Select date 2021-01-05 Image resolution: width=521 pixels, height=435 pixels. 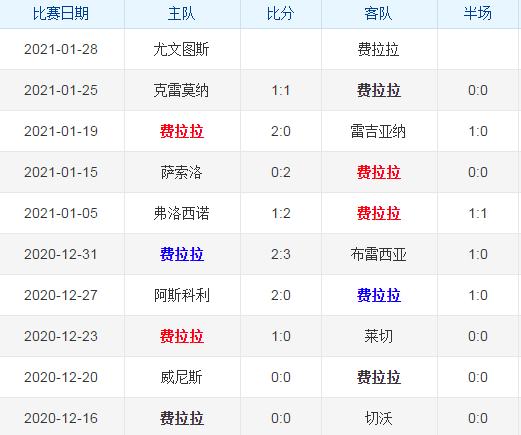point(61,213)
